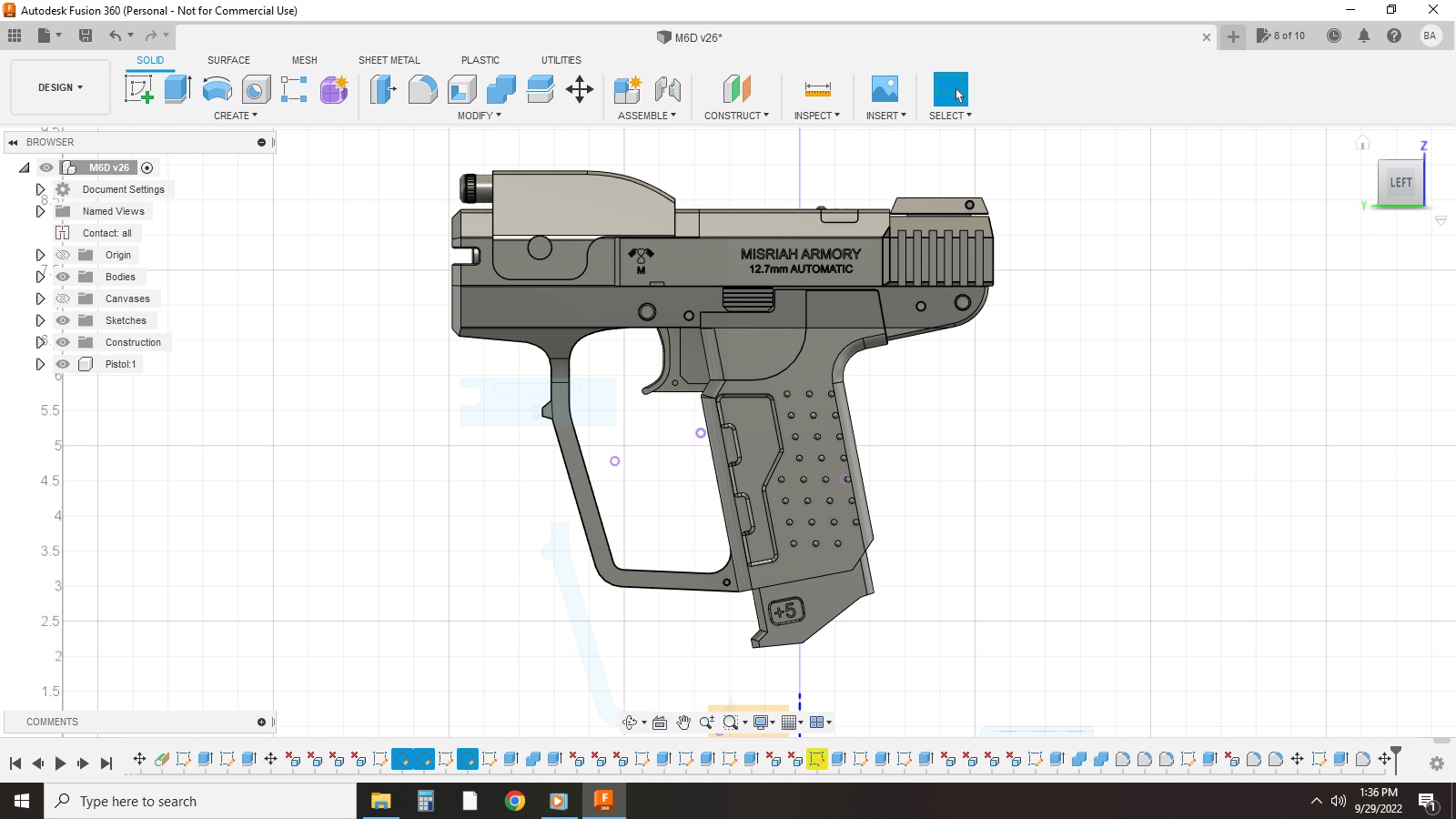The image size is (1456, 819).
Task: Open timeline settings gear
Action: pyautogui.click(x=1437, y=763)
